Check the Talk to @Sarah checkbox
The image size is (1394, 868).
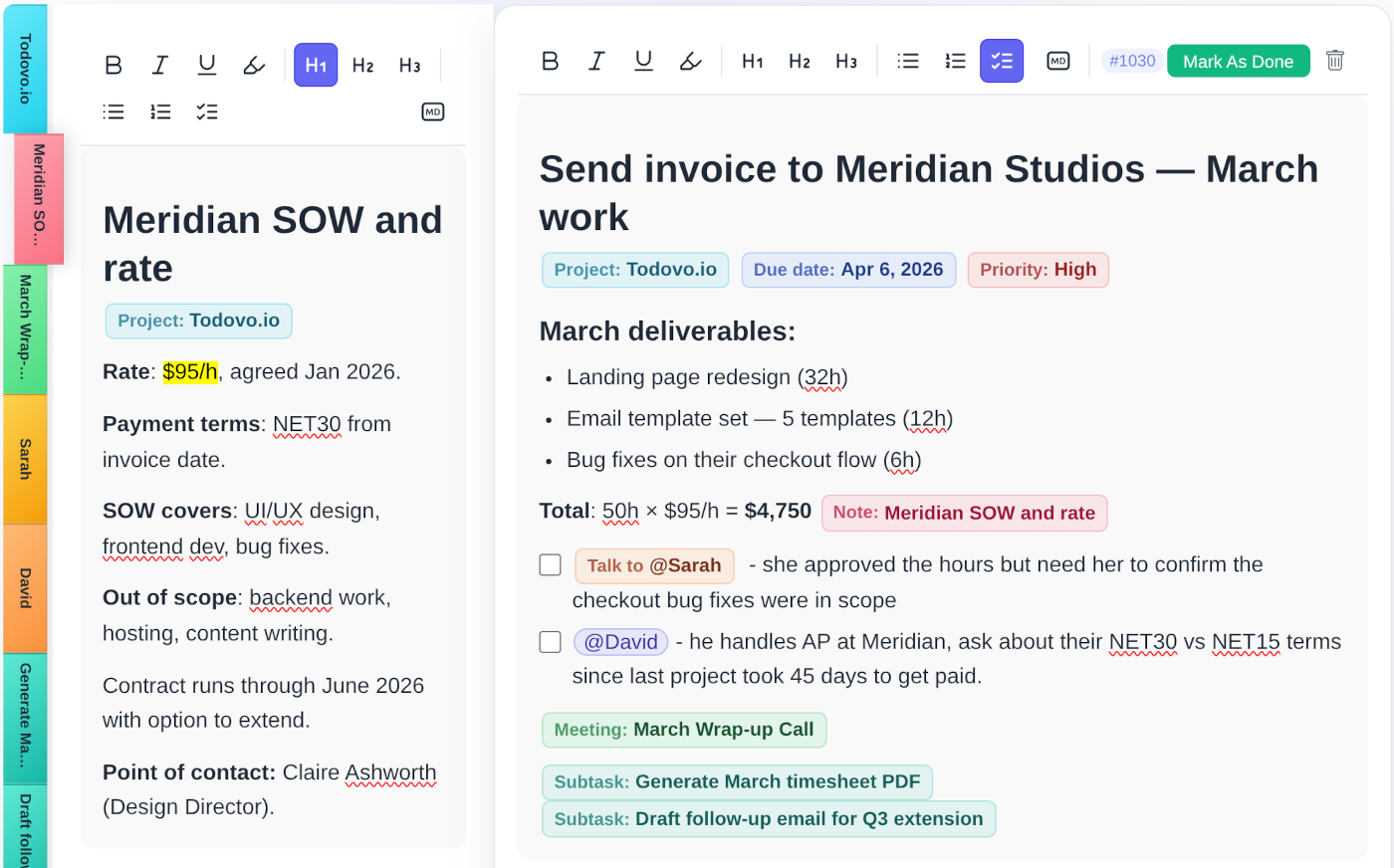tap(550, 564)
